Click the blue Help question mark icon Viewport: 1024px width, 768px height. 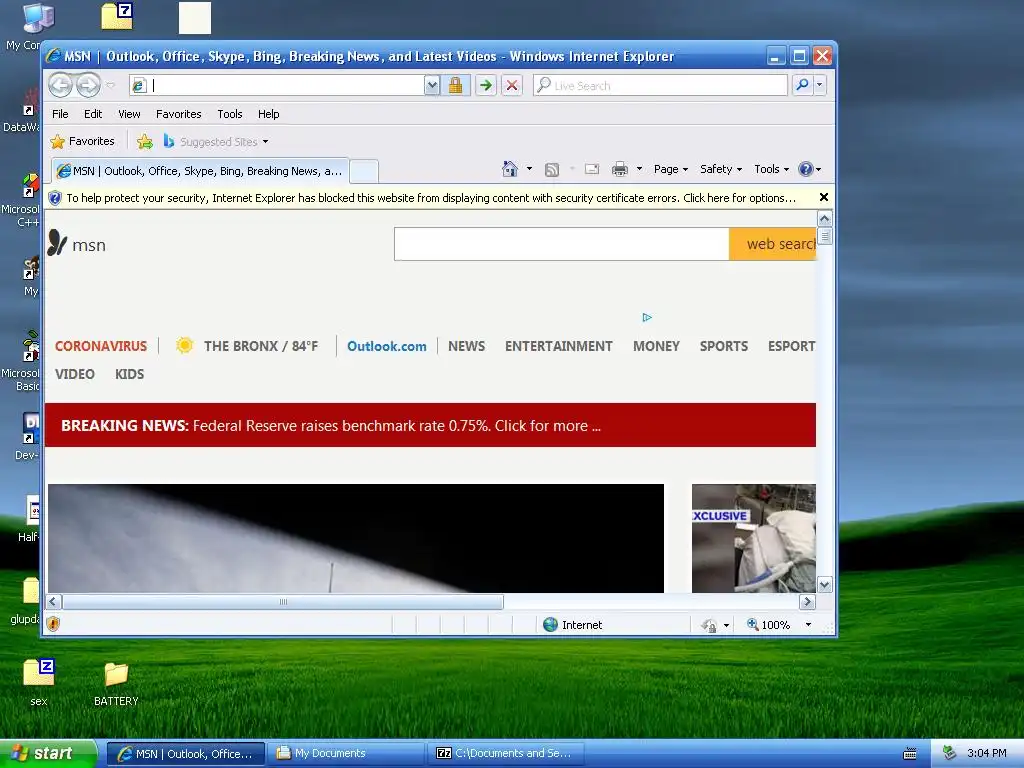pyautogui.click(x=806, y=169)
